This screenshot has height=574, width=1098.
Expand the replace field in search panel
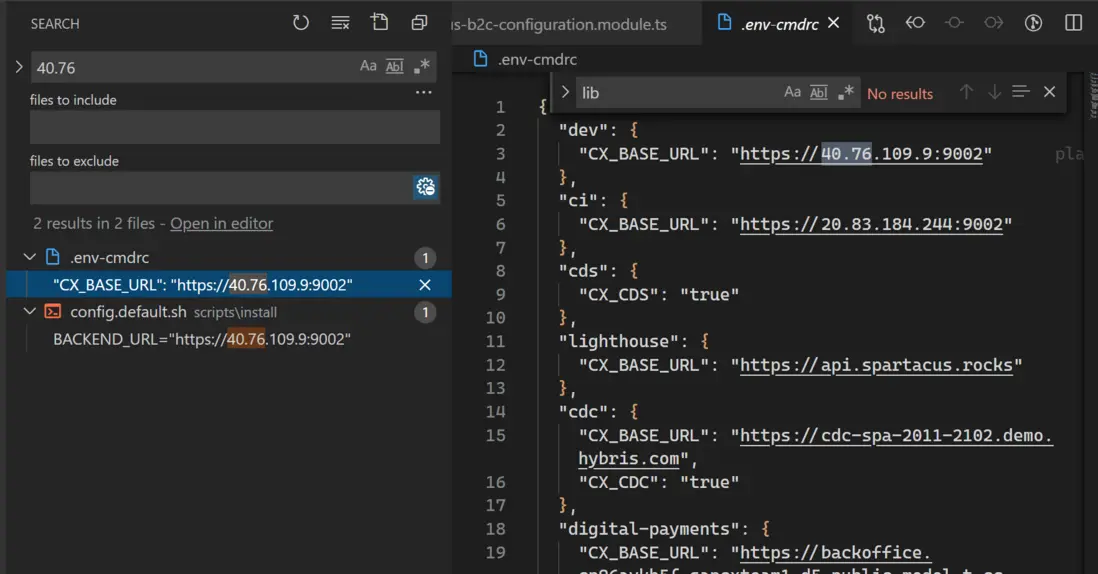(19, 66)
